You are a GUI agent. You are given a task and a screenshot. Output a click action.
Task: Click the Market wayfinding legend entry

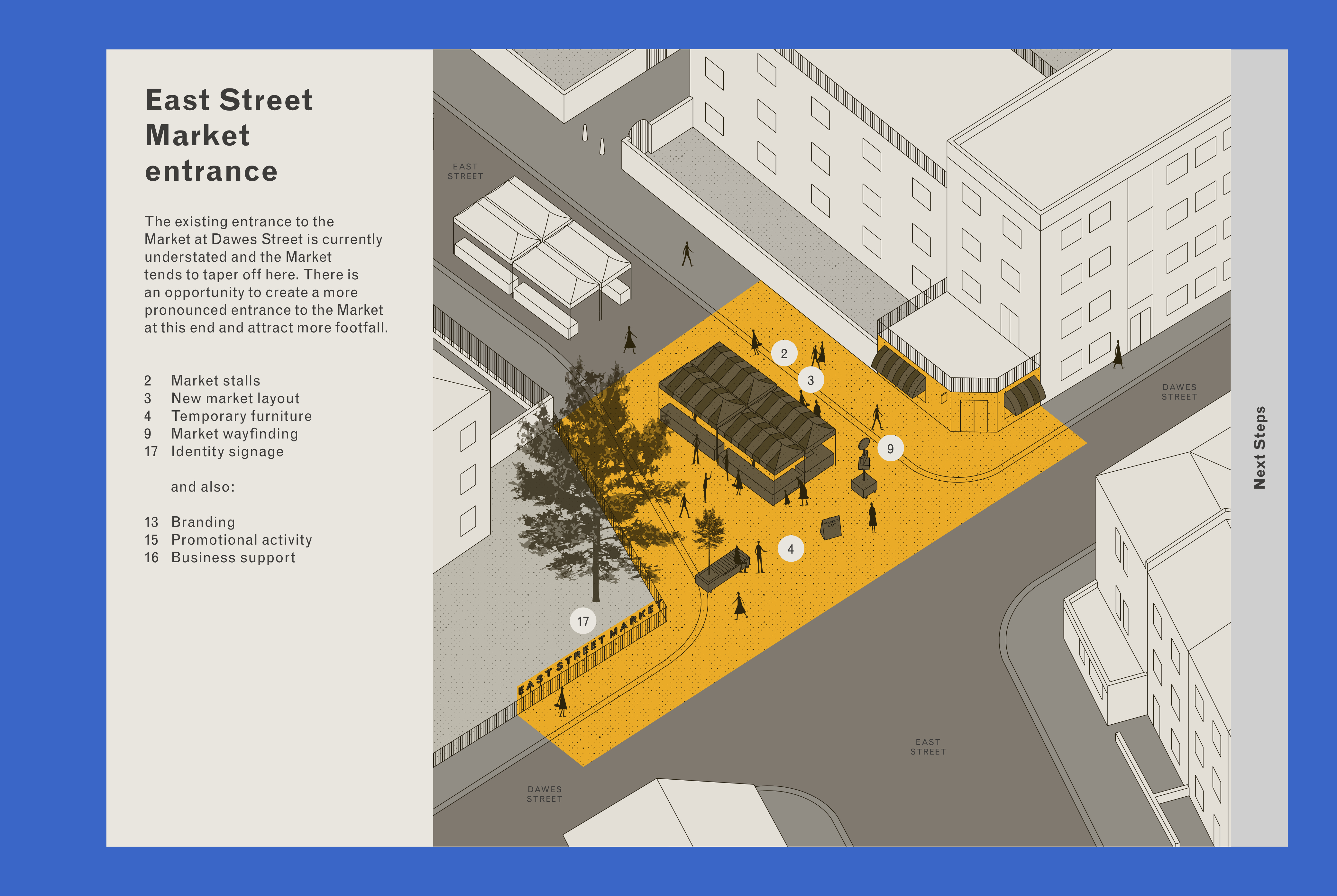point(234,434)
